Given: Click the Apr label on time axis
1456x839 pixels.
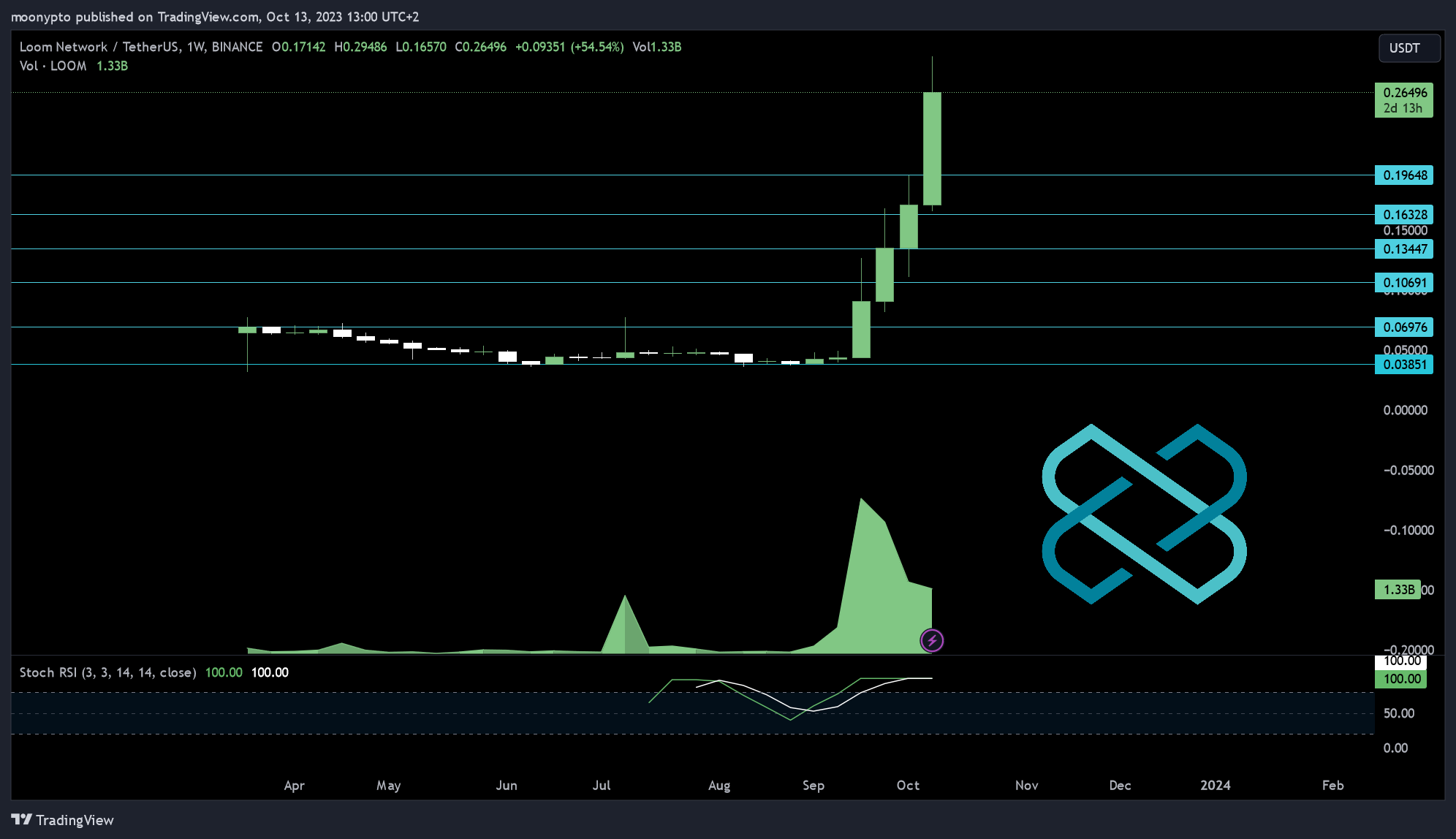Looking at the screenshot, I should (294, 786).
